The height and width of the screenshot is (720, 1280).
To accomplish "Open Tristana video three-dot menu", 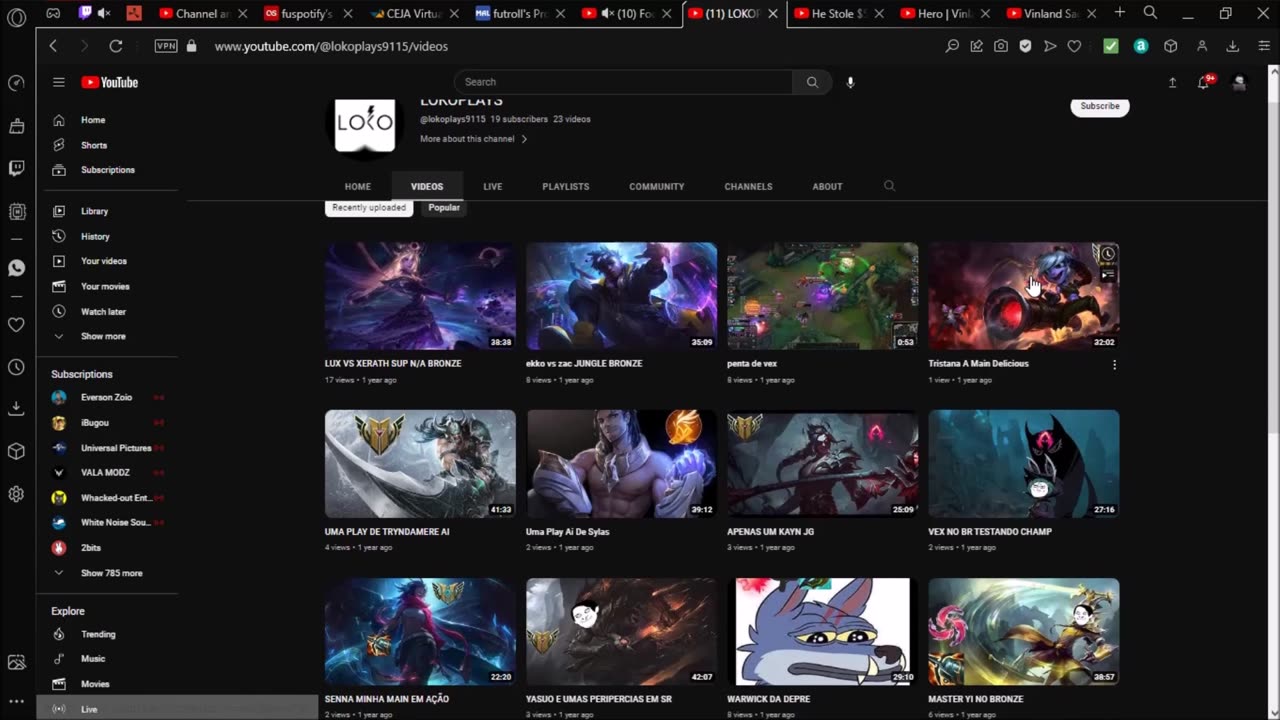I will pyautogui.click(x=1114, y=365).
